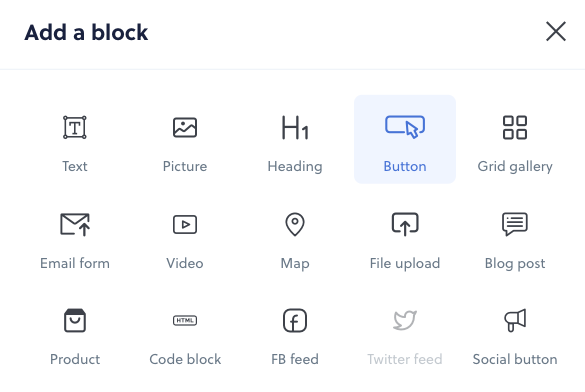Add a Product block
This screenshot has width=585, height=392.
[75, 333]
